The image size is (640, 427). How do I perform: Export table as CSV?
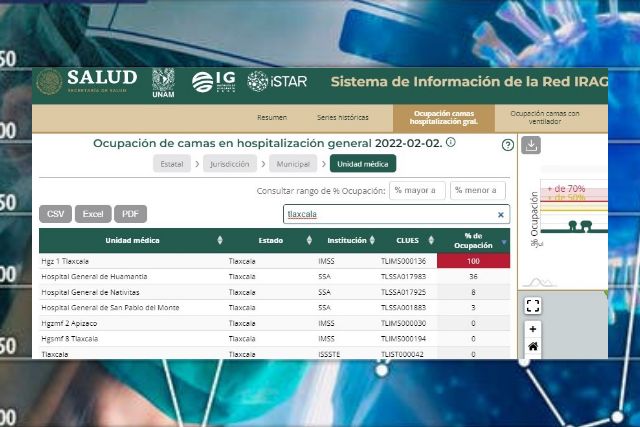55,214
